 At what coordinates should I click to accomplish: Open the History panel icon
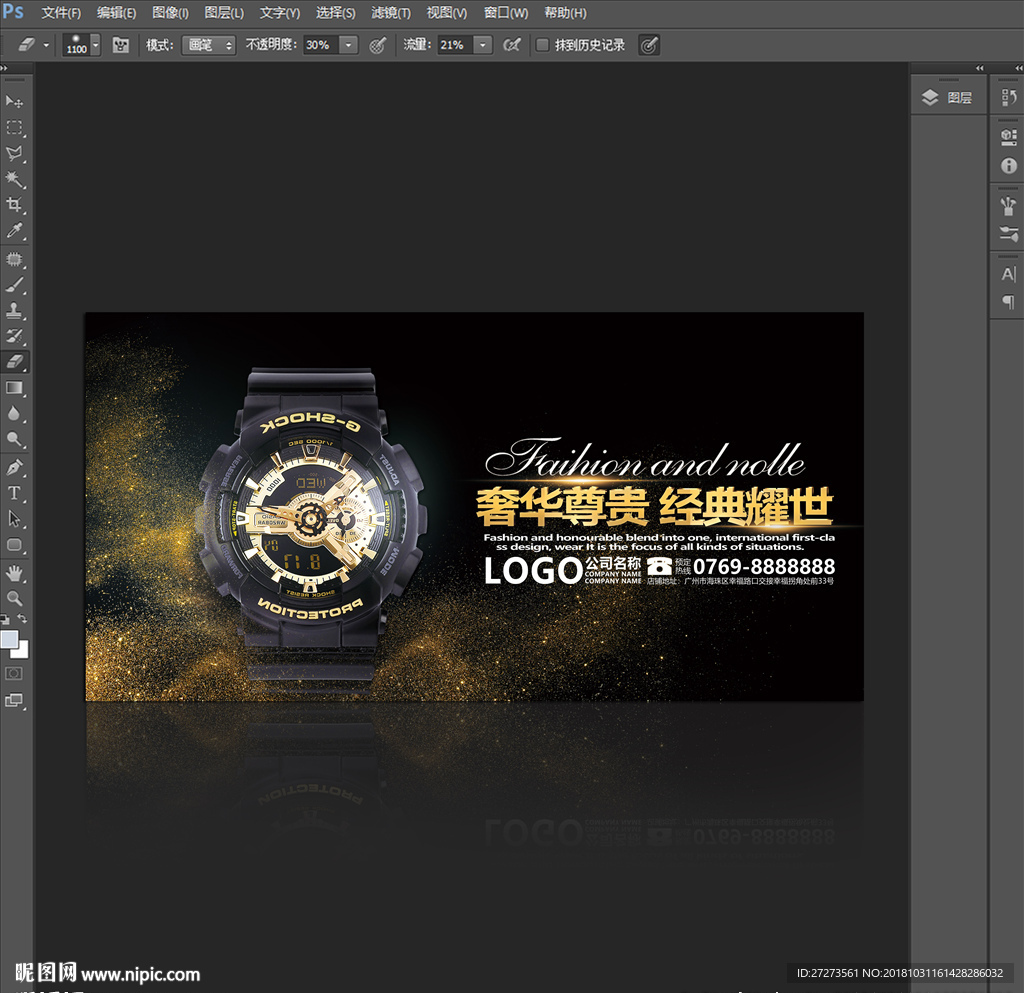[1008, 98]
